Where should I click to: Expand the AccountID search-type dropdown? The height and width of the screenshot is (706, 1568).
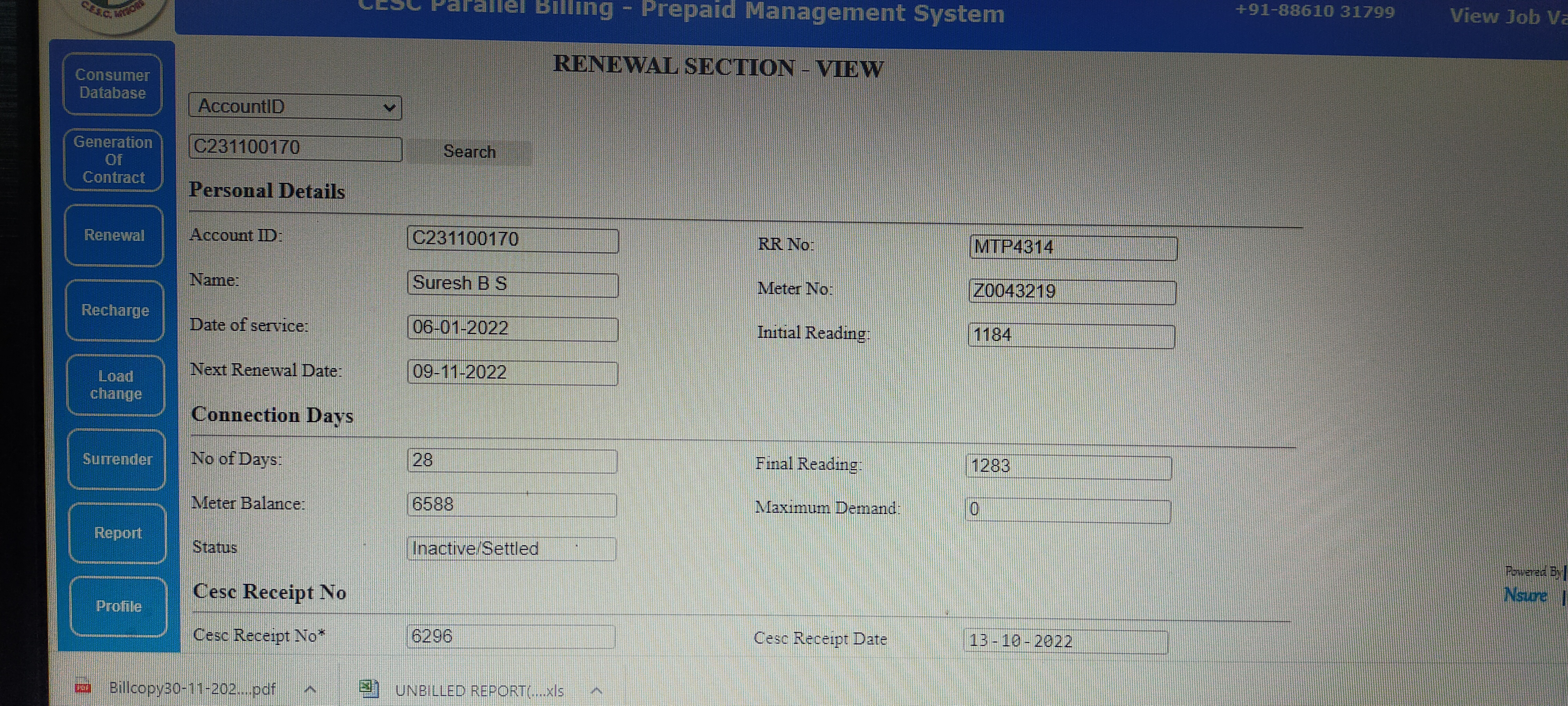(x=295, y=107)
